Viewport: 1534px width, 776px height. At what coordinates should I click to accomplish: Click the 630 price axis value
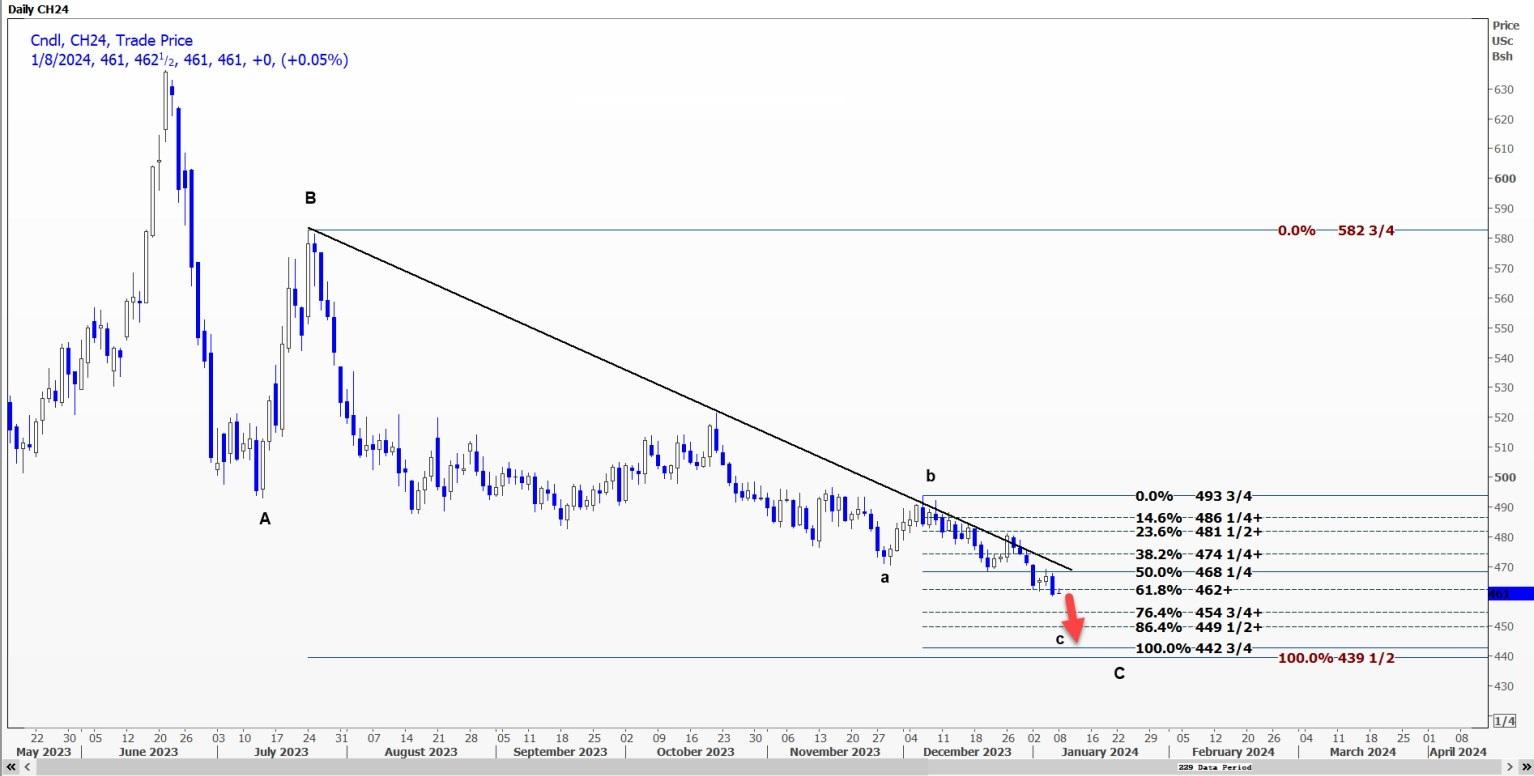tap(1504, 89)
